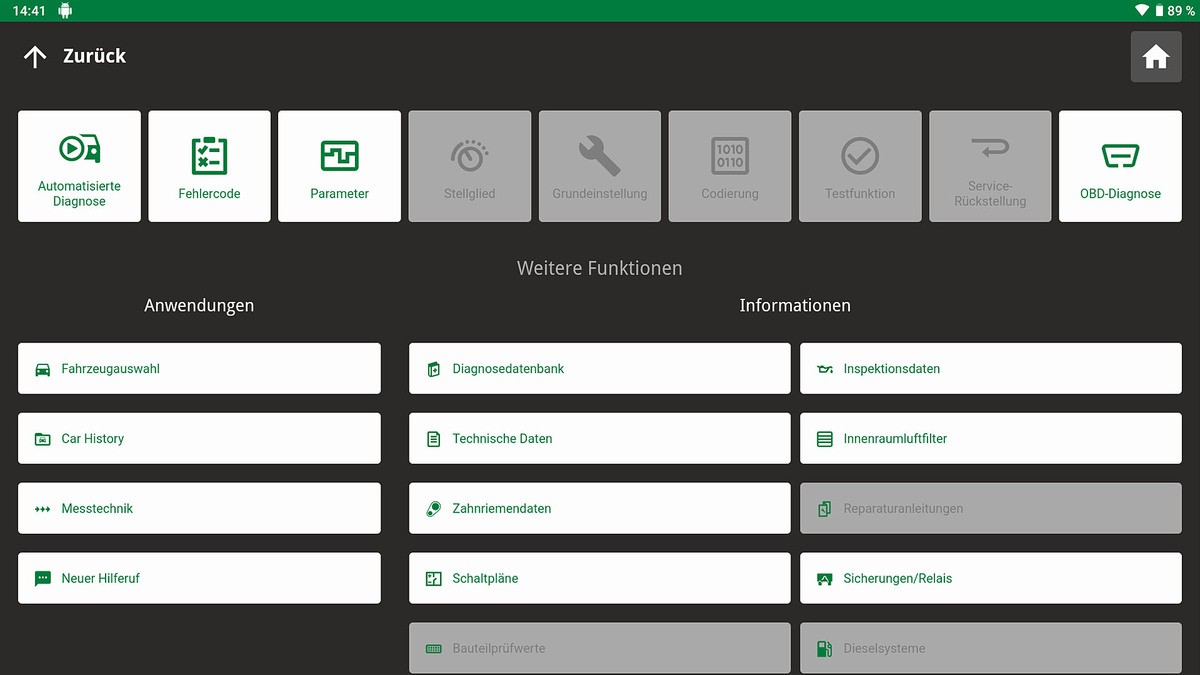The height and width of the screenshot is (675, 1200).
Task: Start a Neuer Hilferuf
Action: point(199,579)
